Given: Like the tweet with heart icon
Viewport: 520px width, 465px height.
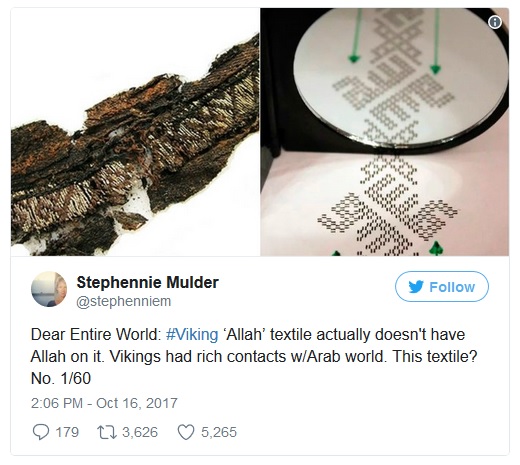Looking at the screenshot, I should coord(186,432).
